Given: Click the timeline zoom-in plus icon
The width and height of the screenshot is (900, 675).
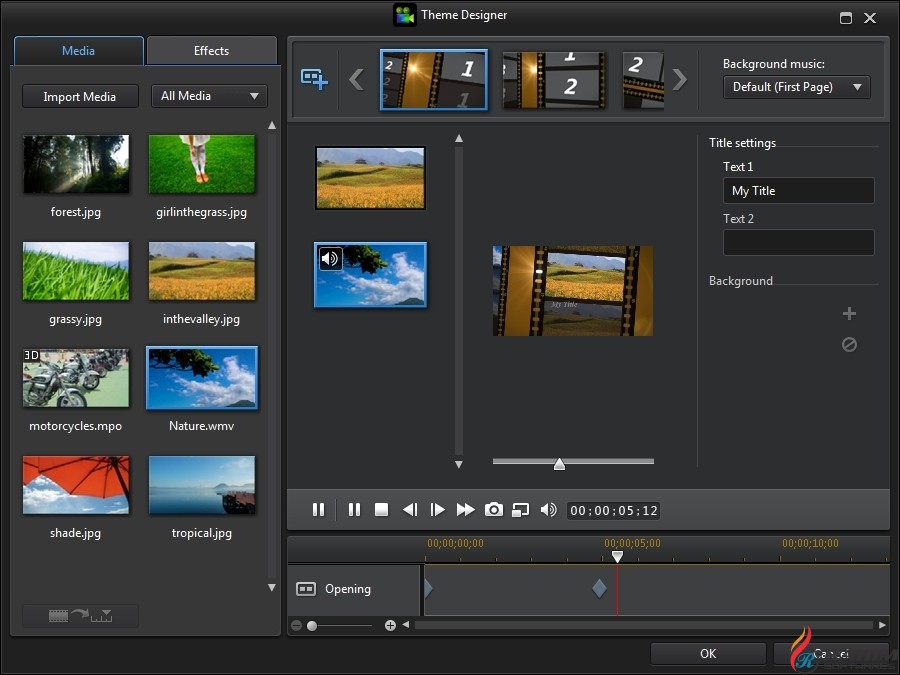Looking at the screenshot, I should click(390, 626).
